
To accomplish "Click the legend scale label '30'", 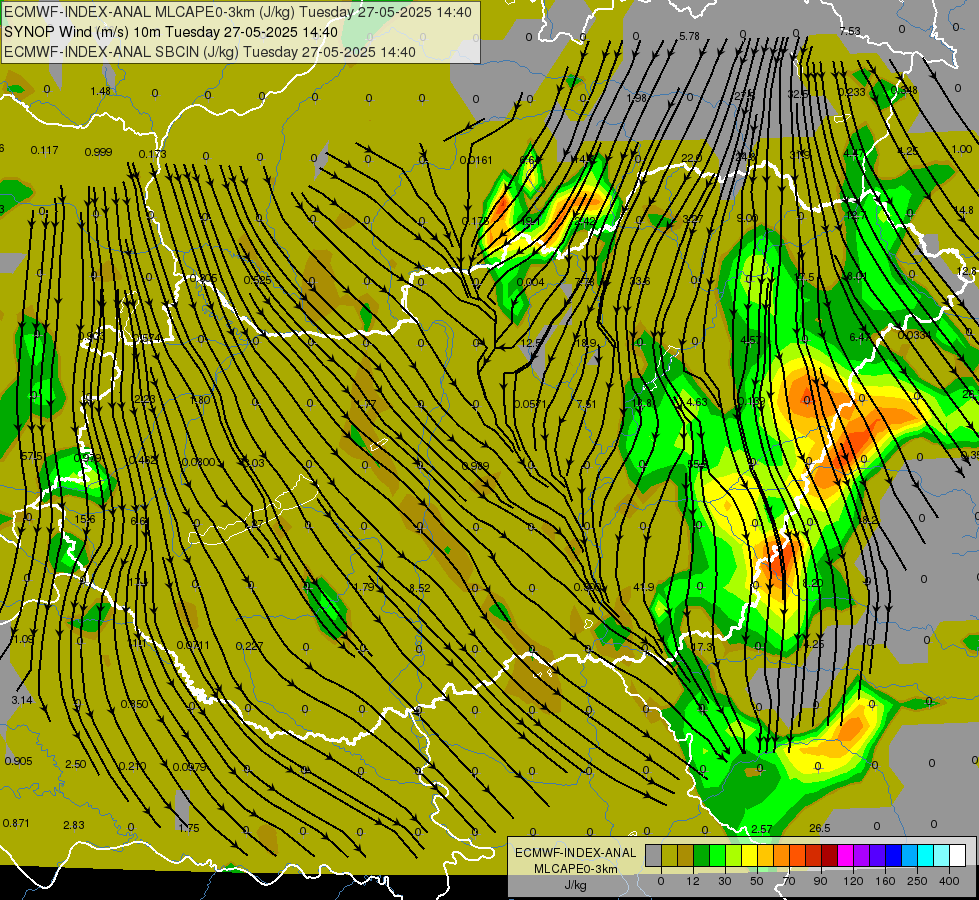I will [x=724, y=881].
